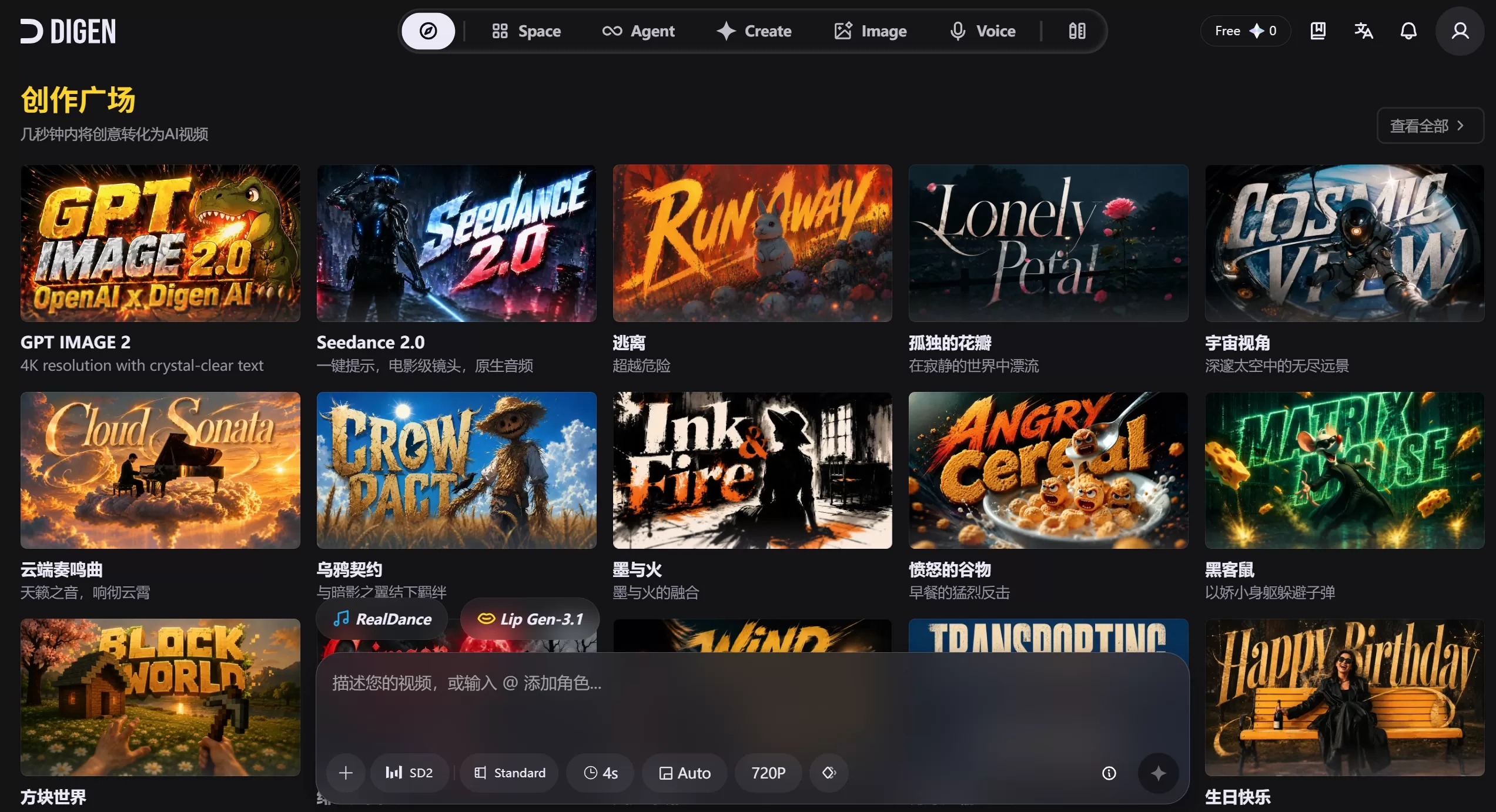
Task: Open notifications bell
Action: click(1408, 31)
